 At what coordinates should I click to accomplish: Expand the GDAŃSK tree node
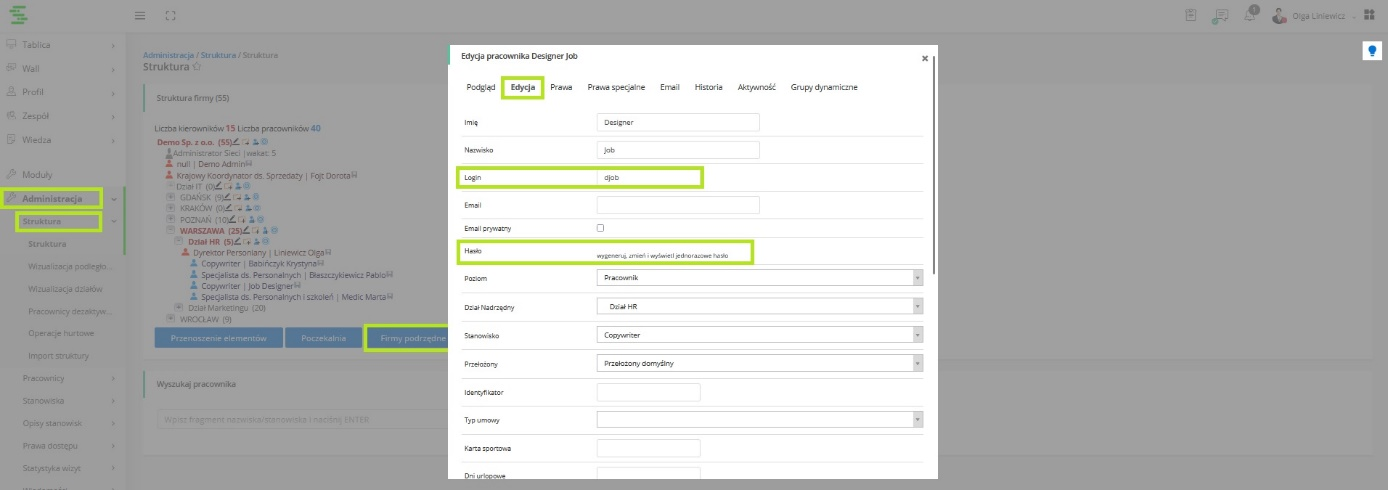click(171, 198)
